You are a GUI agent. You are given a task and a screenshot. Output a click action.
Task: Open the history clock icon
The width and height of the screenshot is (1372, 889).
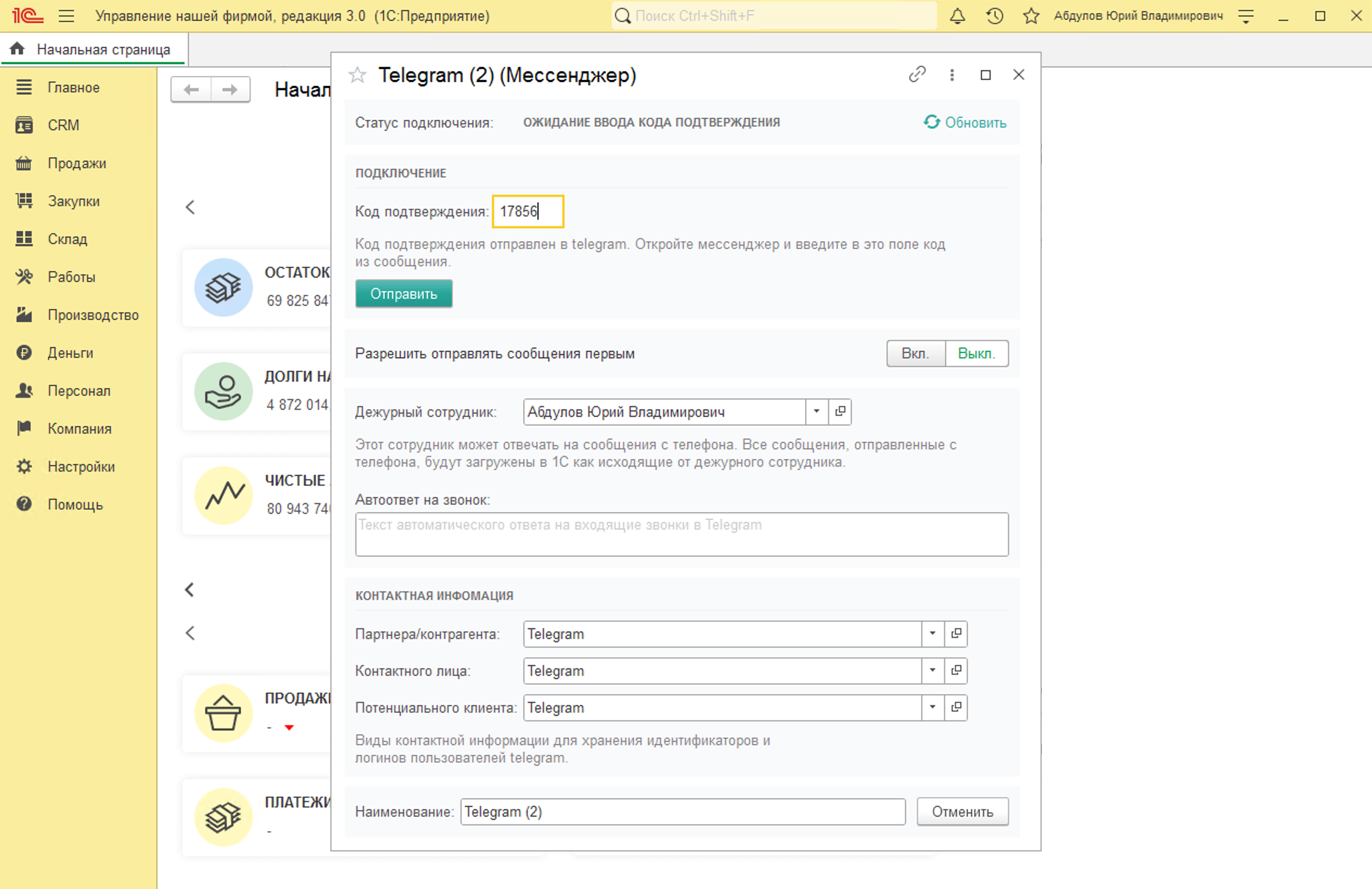click(995, 16)
